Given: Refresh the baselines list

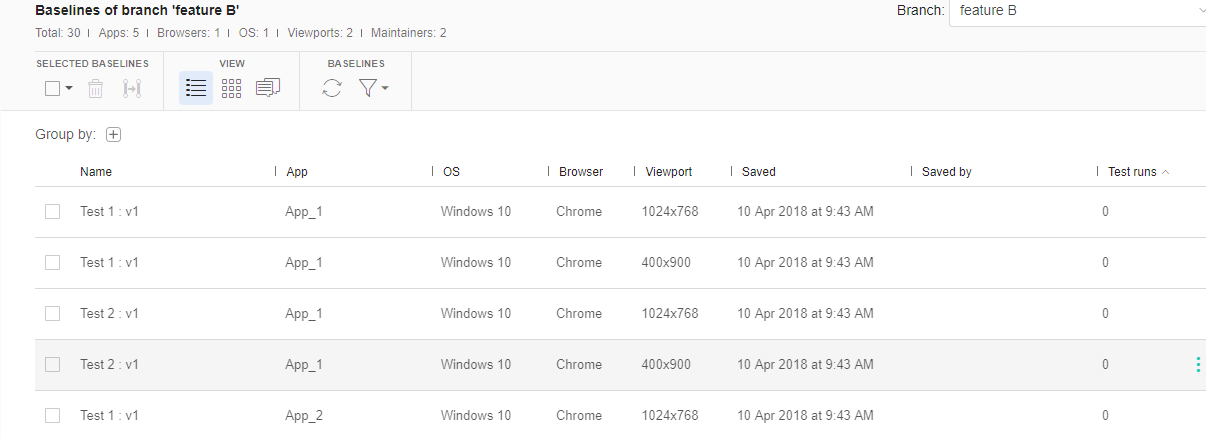Looking at the screenshot, I should [332, 89].
